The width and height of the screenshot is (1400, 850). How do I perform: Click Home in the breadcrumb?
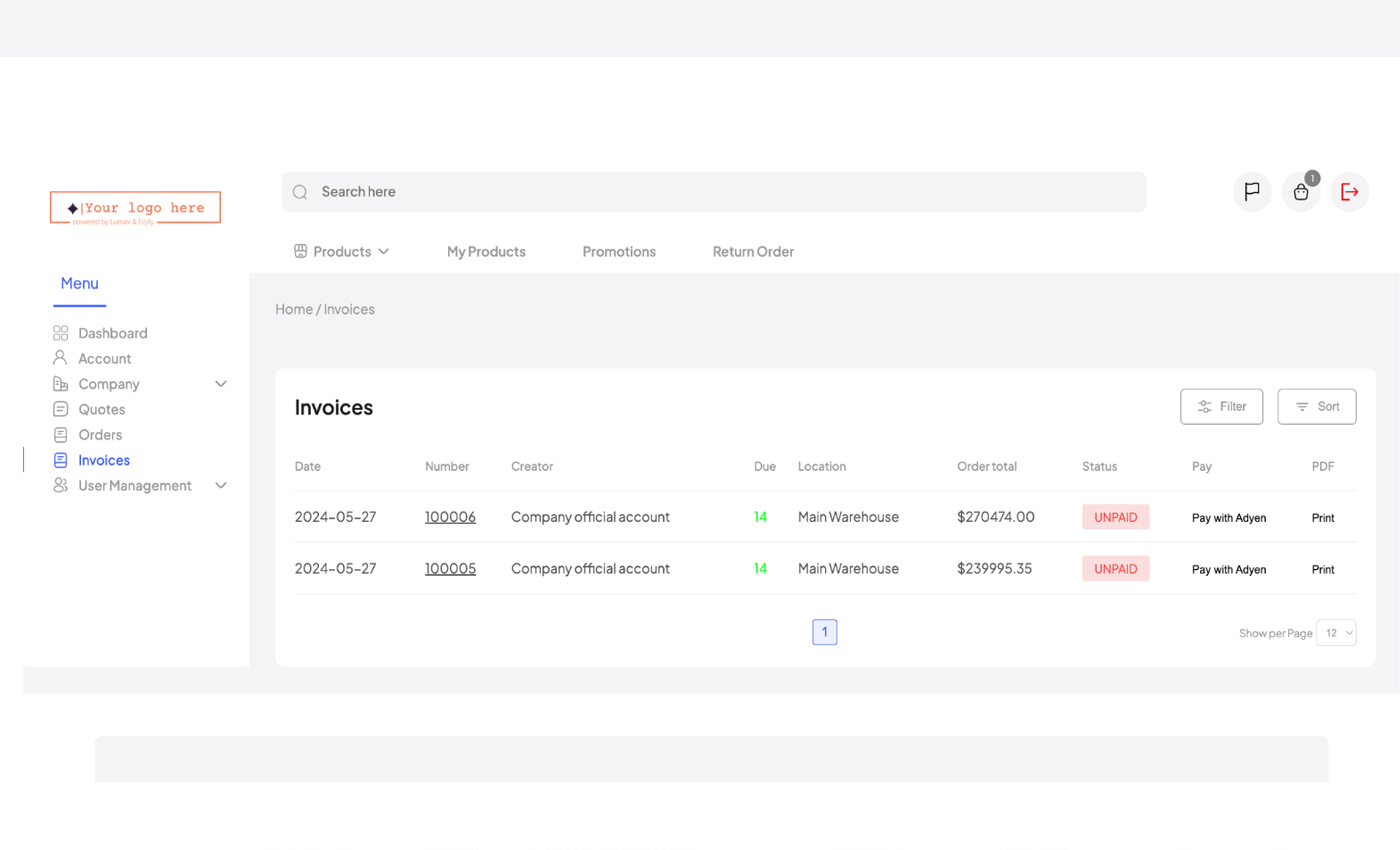(x=294, y=309)
